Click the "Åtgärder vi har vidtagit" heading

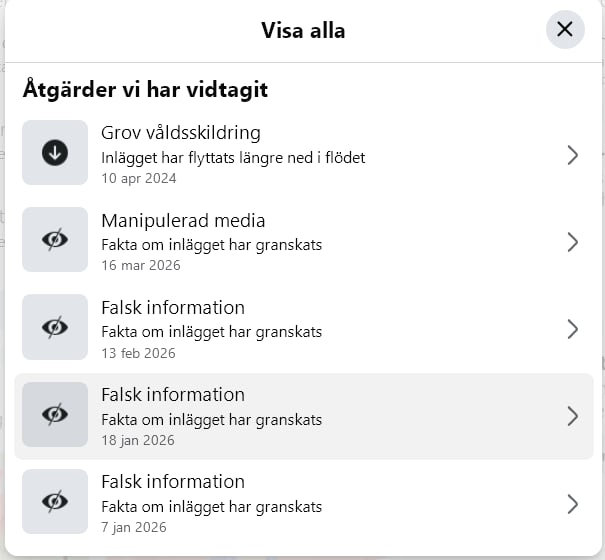[145, 90]
